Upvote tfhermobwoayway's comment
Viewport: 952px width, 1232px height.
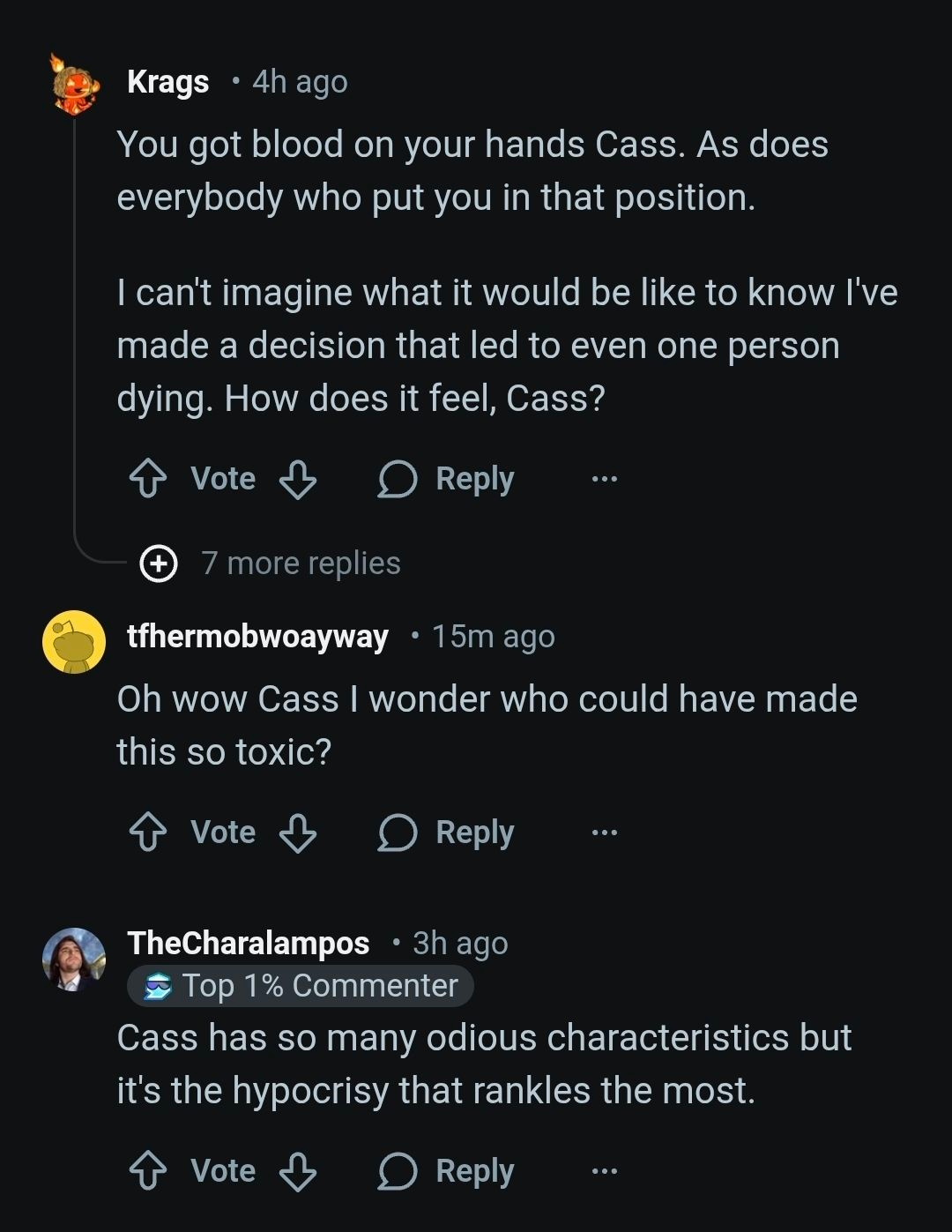[148, 833]
